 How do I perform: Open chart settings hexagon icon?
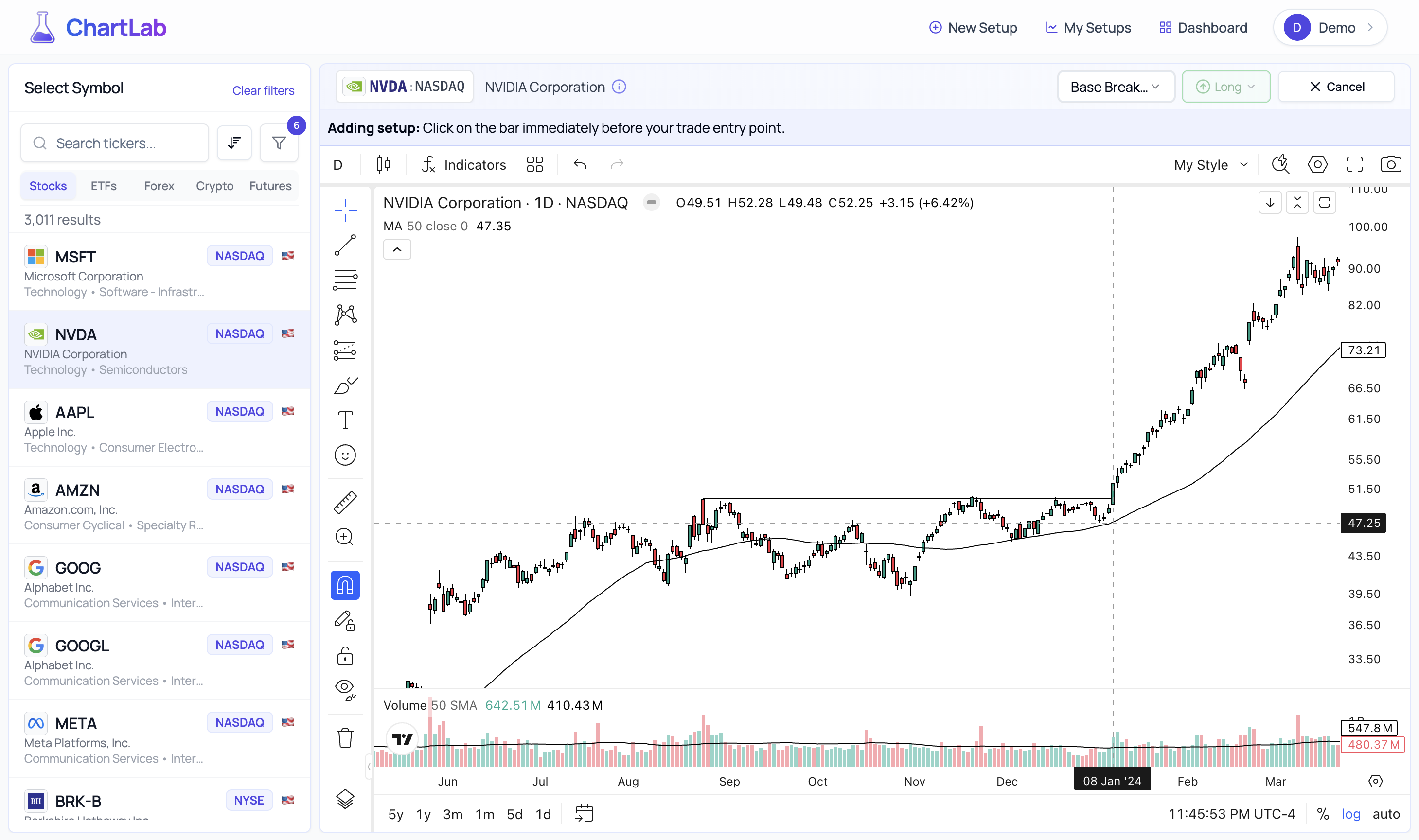point(1318,165)
